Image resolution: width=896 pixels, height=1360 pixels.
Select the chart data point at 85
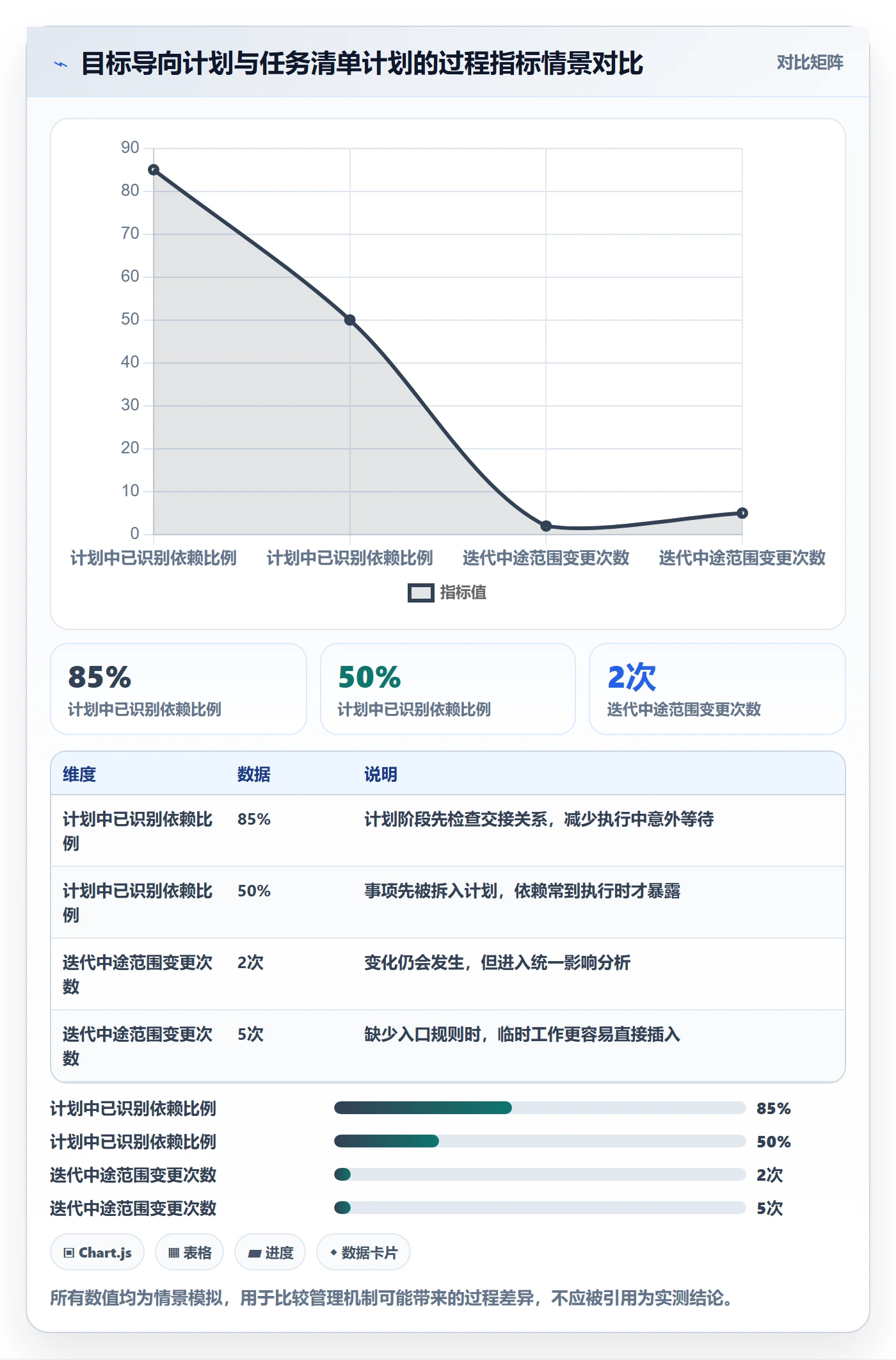pos(154,170)
